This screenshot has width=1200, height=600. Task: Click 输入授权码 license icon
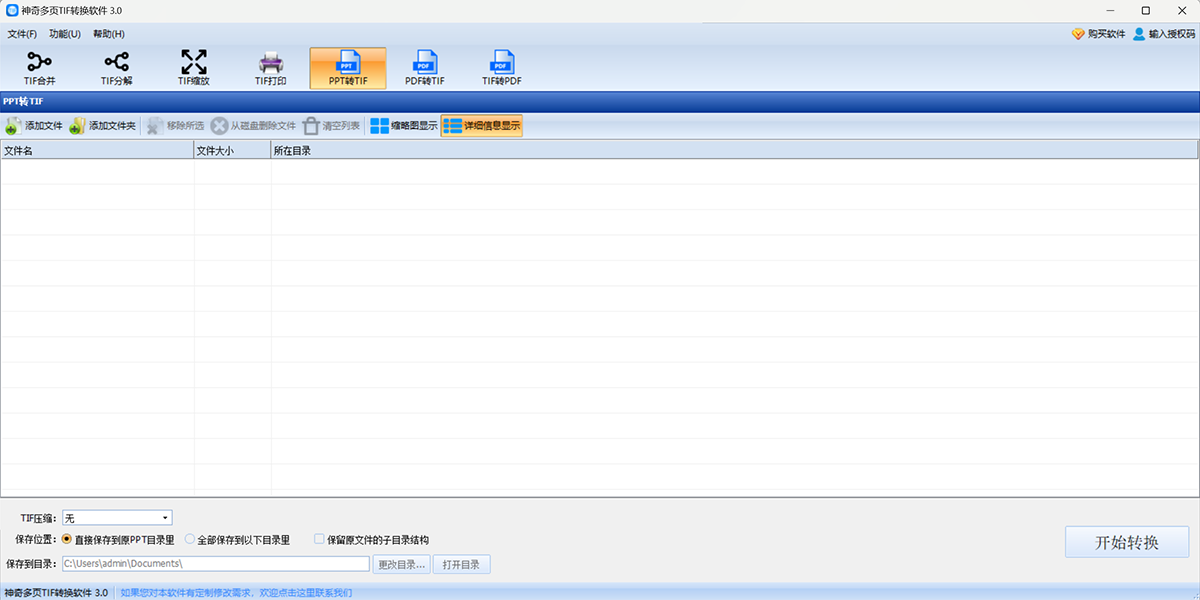pyautogui.click(x=1139, y=34)
